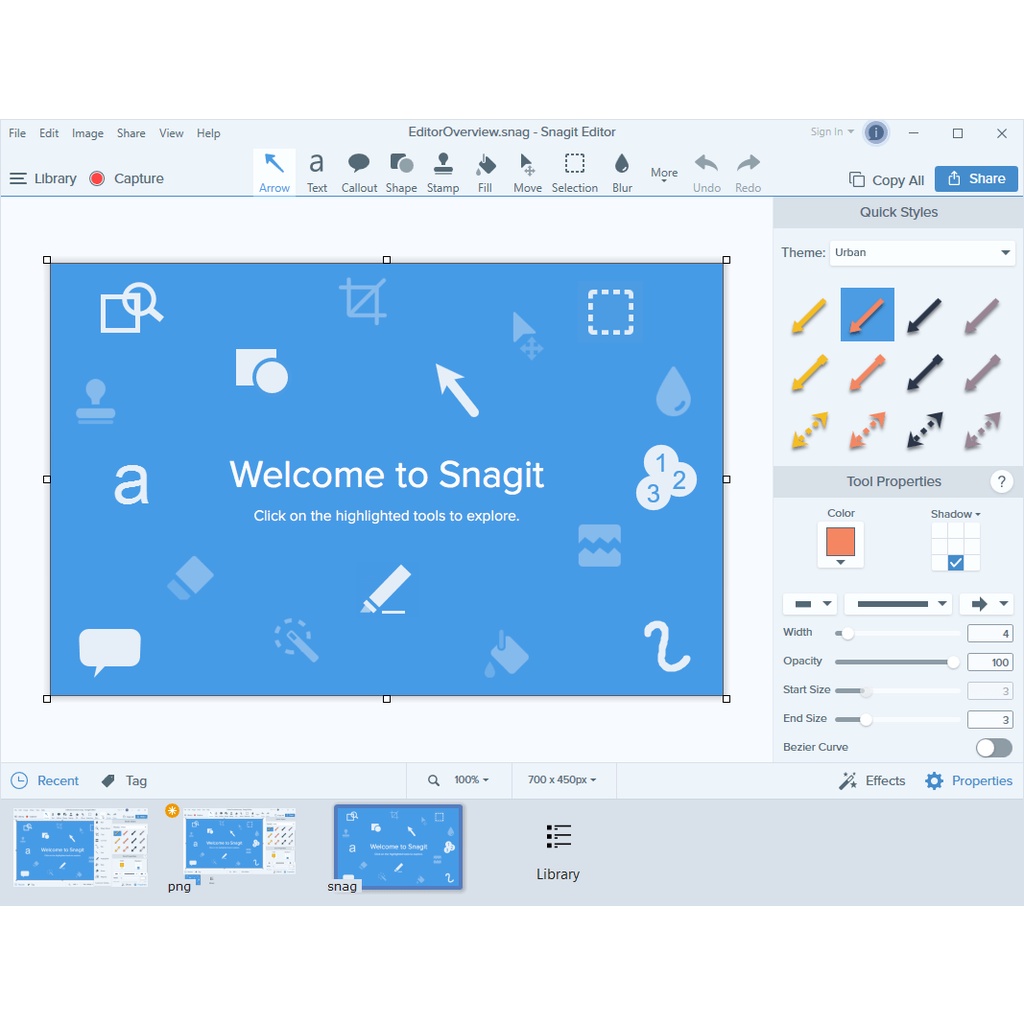The width and height of the screenshot is (1024, 1024).
Task: Open the Help menu
Action: coord(208,133)
